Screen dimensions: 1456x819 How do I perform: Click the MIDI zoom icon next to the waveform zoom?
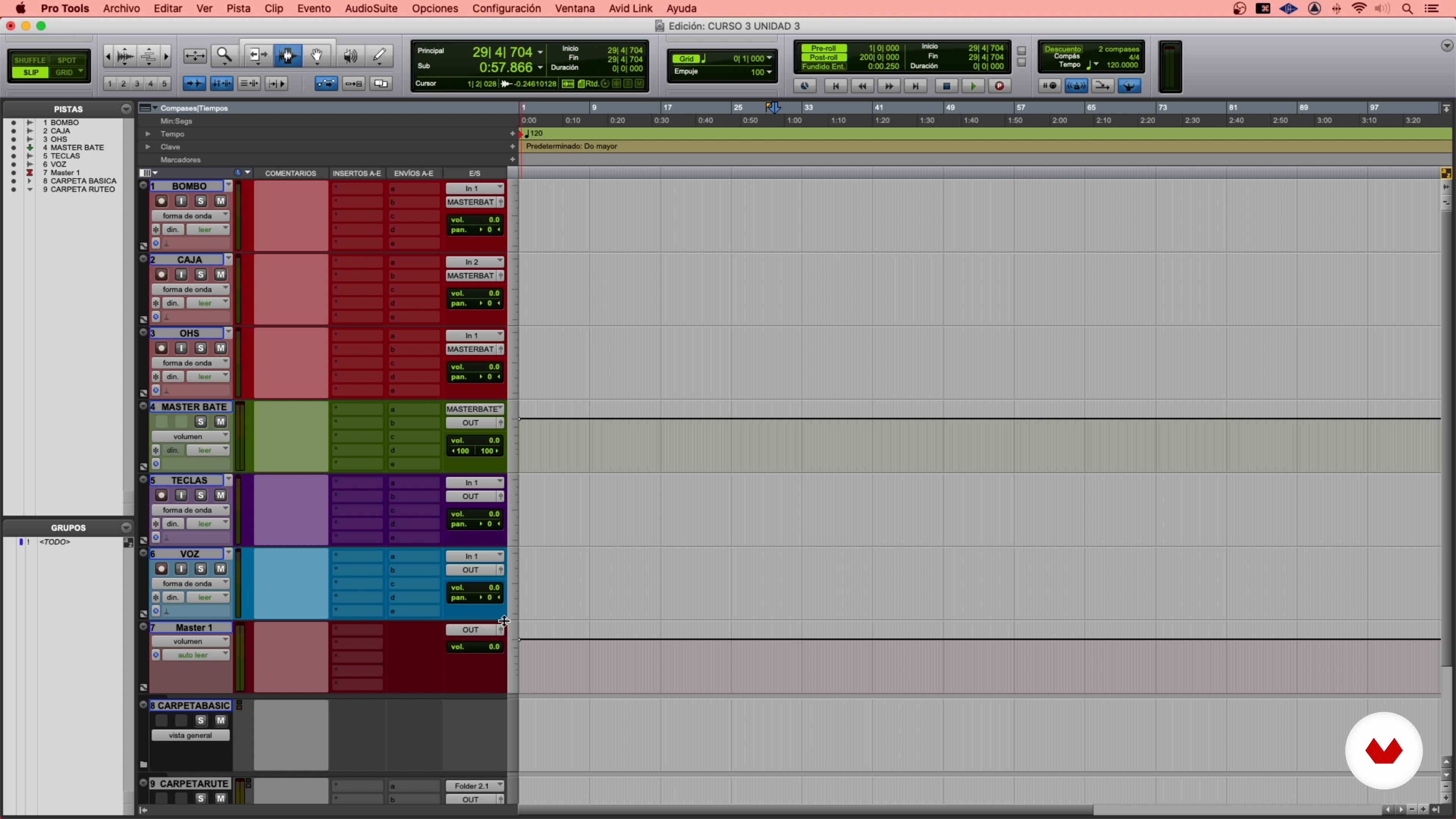tap(148, 55)
